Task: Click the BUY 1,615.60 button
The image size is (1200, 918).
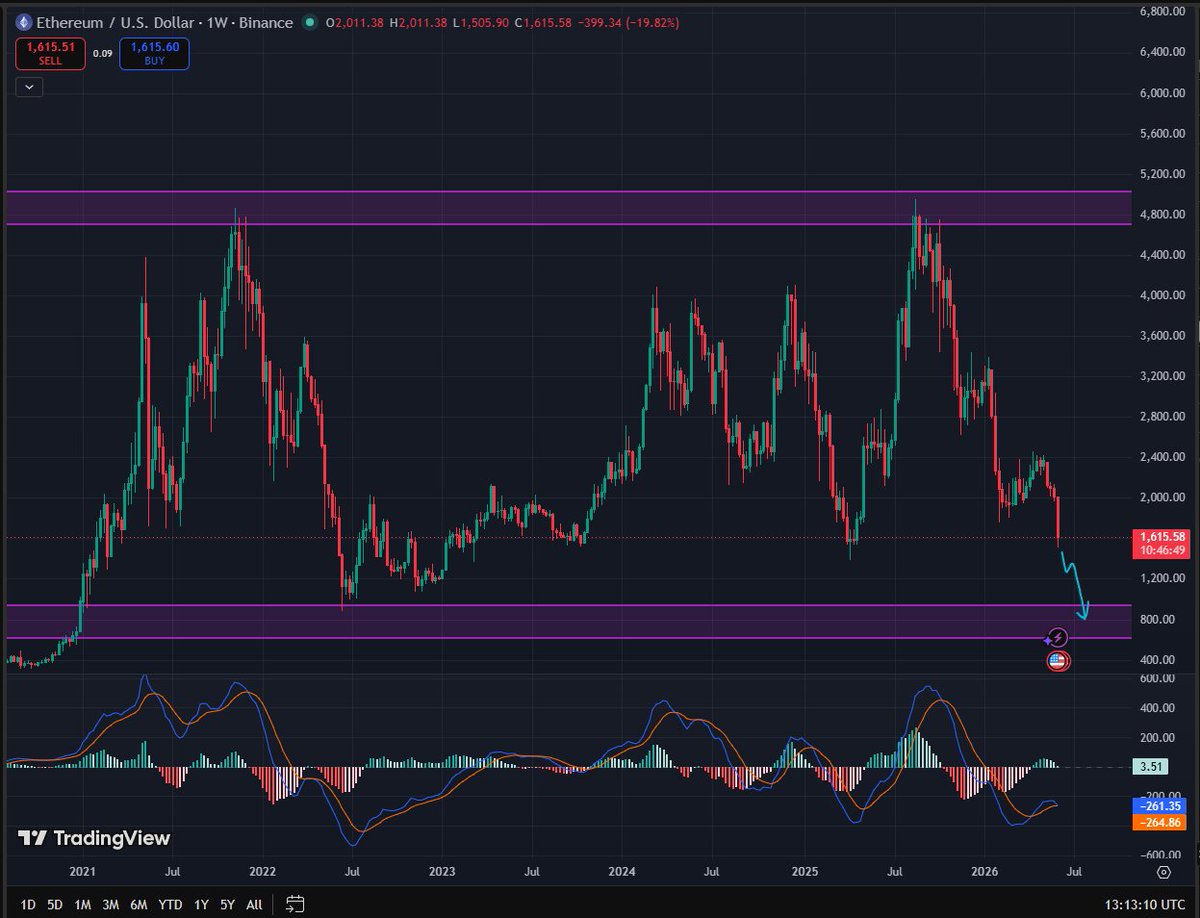Action: [x=154, y=54]
